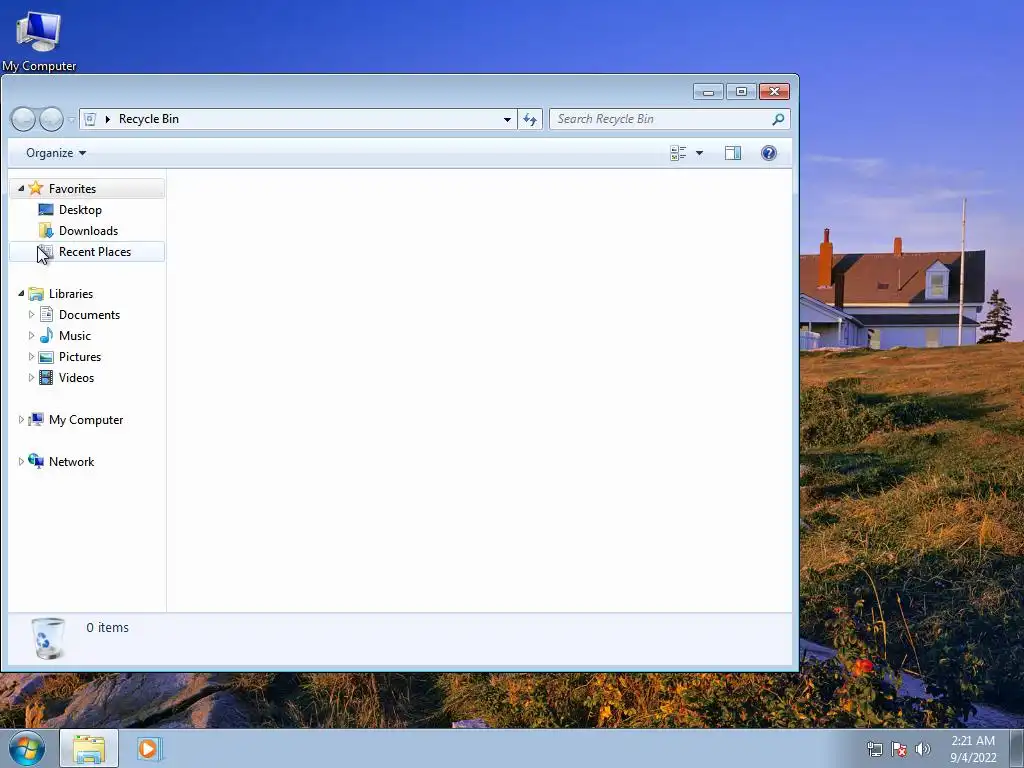This screenshot has height=768, width=1024.
Task: Expand the breadcrumb arrow before Recycle Bin
Action: pyautogui.click(x=108, y=119)
